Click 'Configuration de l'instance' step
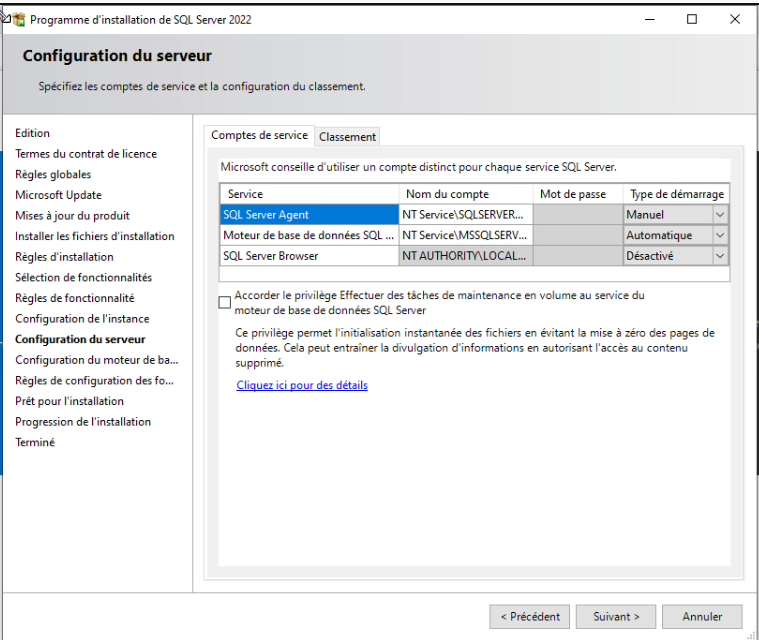The image size is (759, 640). [82, 319]
